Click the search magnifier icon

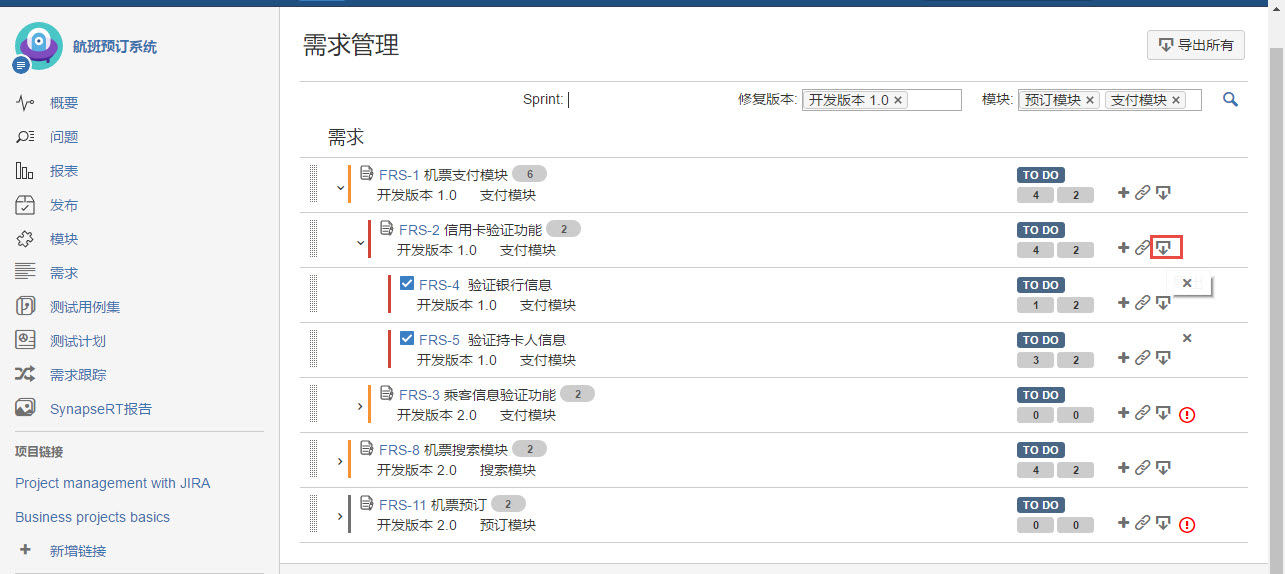1231,99
